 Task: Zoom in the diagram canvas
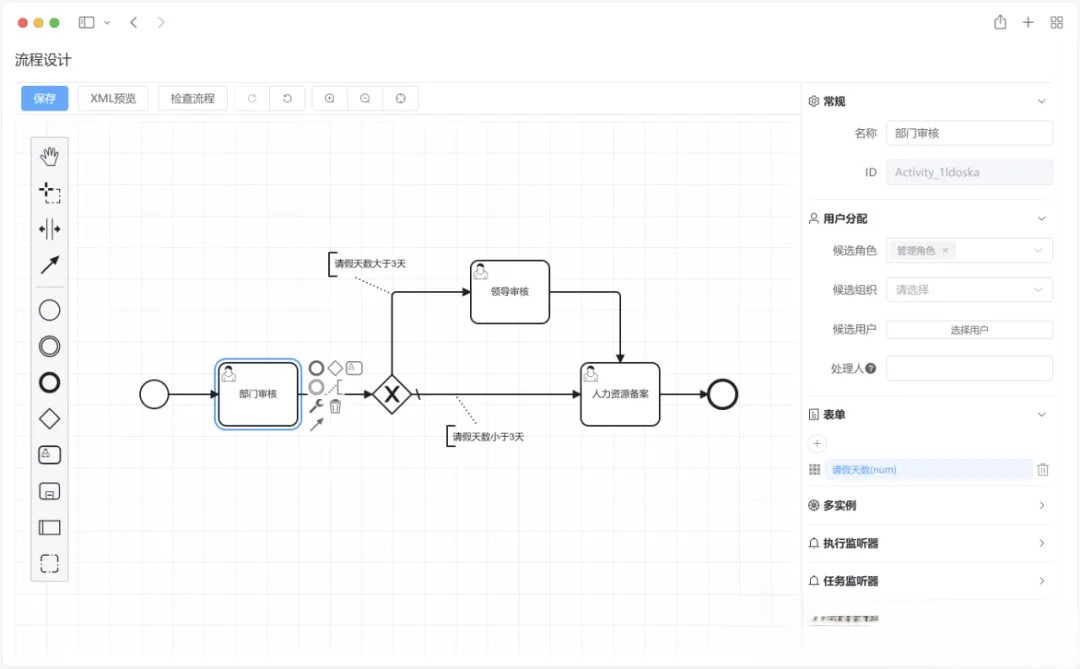click(x=330, y=99)
